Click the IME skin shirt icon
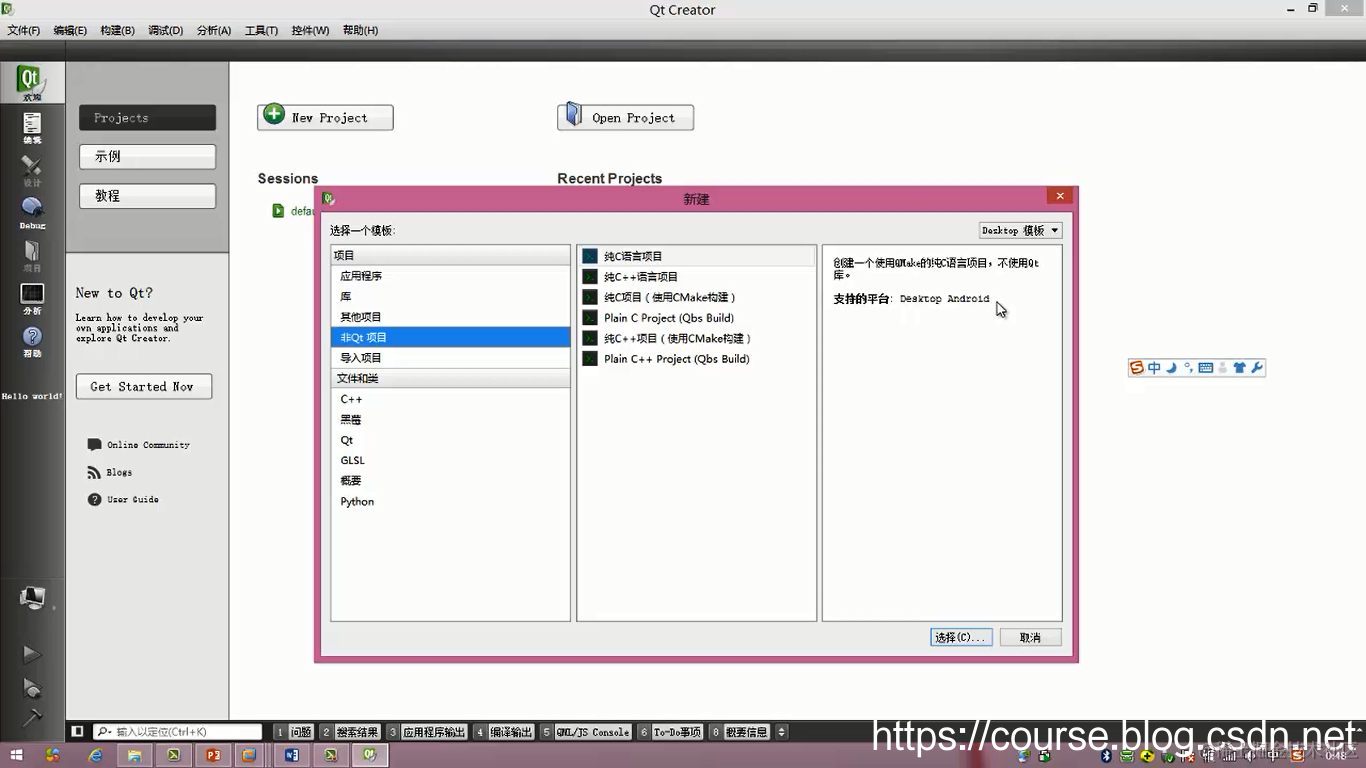Image resolution: width=1366 pixels, height=768 pixels. click(x=1240, y=368)
